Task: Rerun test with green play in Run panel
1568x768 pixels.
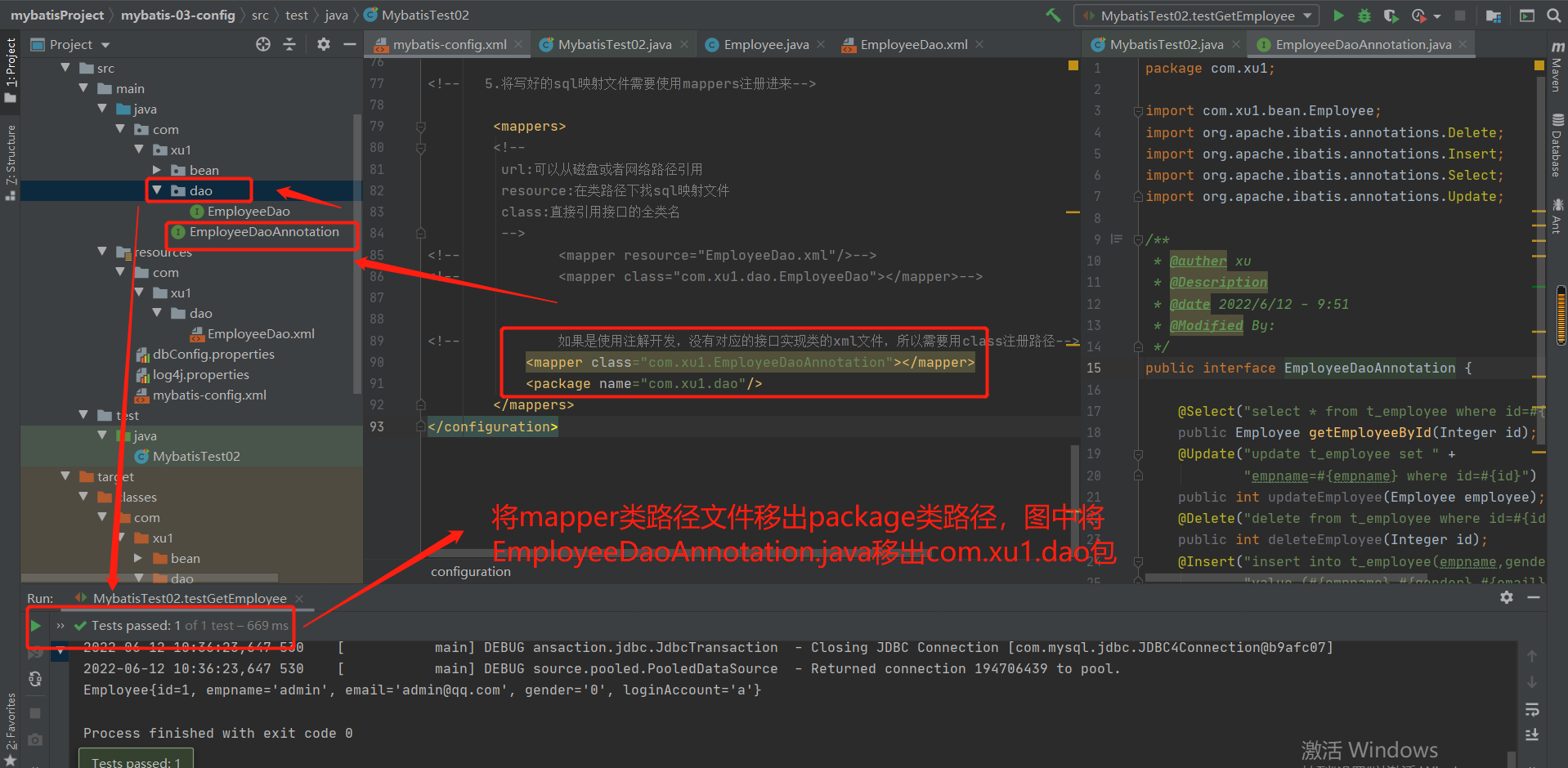Action: tap(36, 626)
